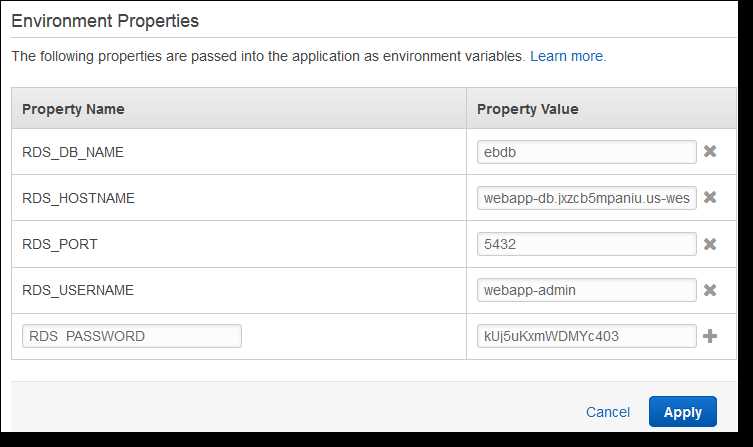Screen dimensions: 753x447
Task: Add the RDS_PASSWORD property with plus icon
Action: (710, 336)
